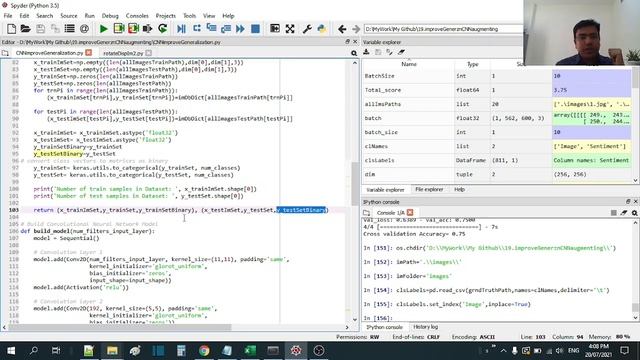Viewport: 640px width, 360px height.
Task: Go forward with right arrow icon
Action: point(356,29)
